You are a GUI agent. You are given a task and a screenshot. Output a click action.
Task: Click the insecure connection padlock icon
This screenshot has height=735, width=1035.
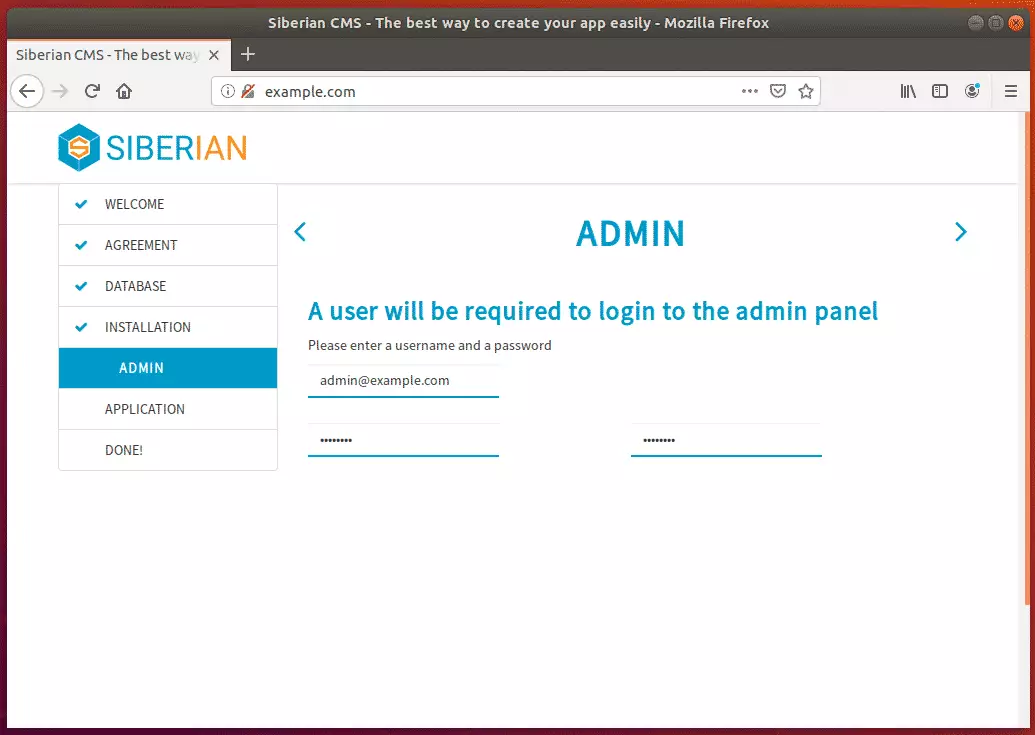[x=248, y=91]
